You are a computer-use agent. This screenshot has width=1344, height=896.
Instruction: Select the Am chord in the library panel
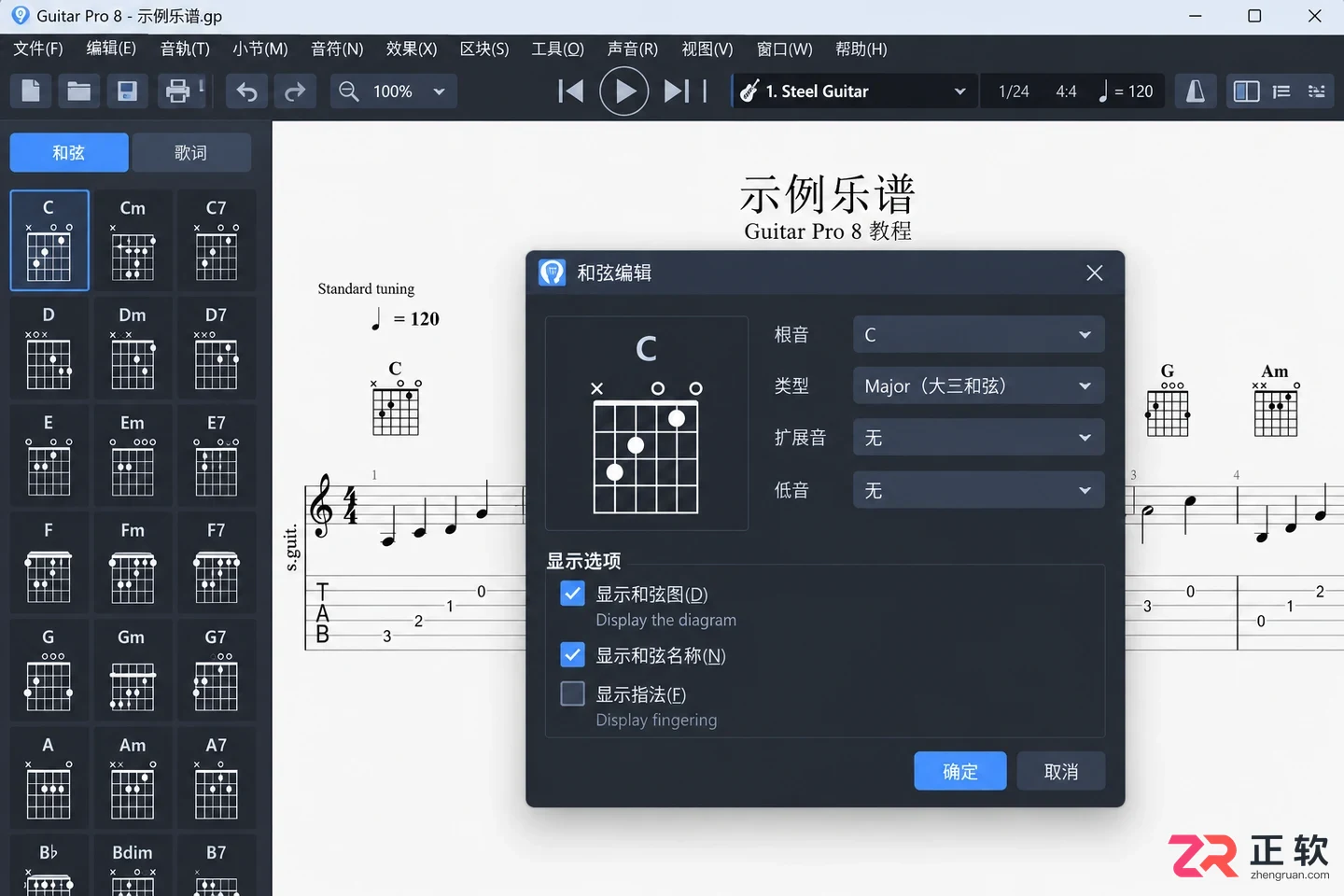click(133, 778)
